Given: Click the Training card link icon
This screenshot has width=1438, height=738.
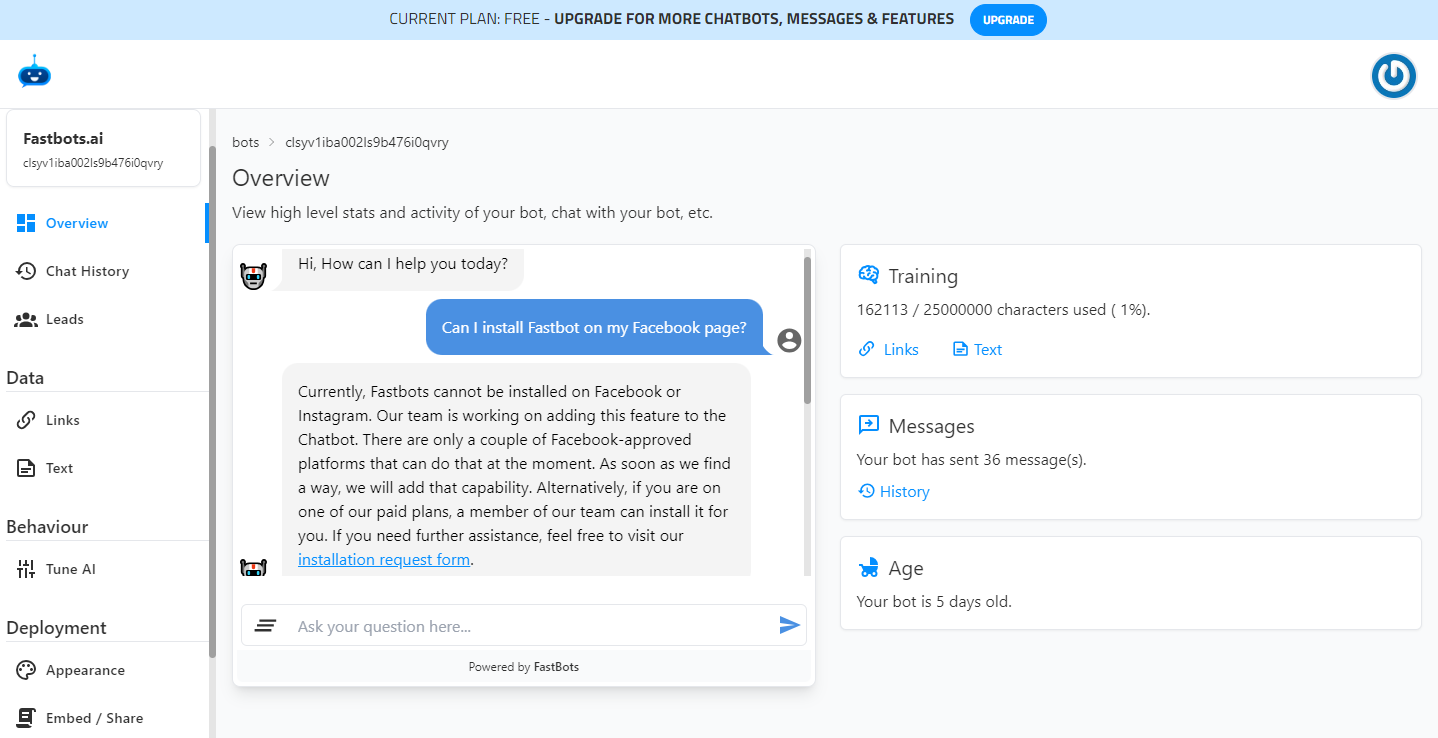Looking at the screenshot, I should [x=866, y=349].
